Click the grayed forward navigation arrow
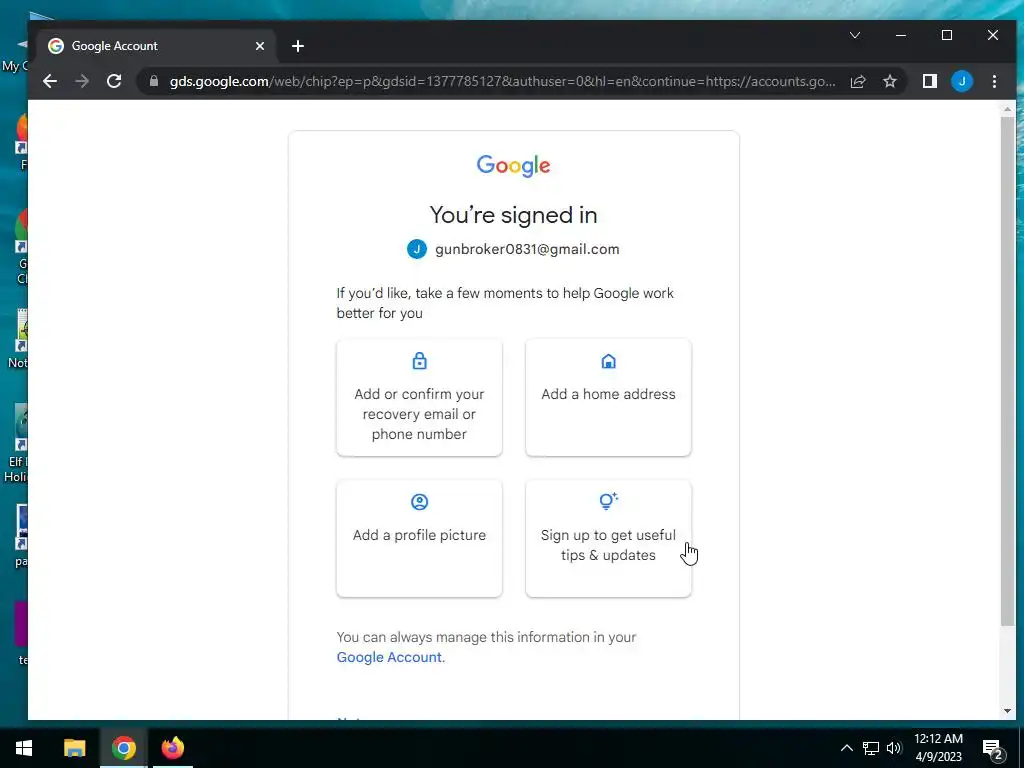 point(82,81)
